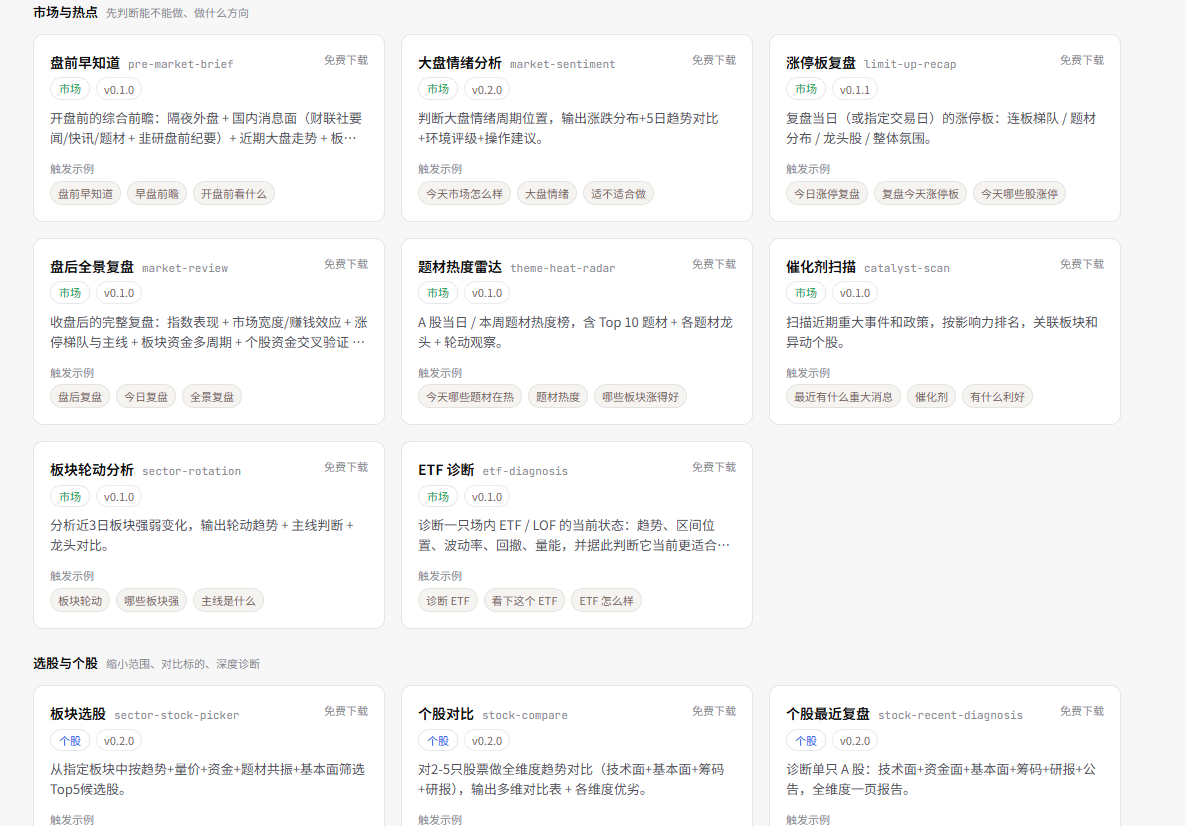
Task: Download the ETF 诊断 skill
Action: [713, 467]
